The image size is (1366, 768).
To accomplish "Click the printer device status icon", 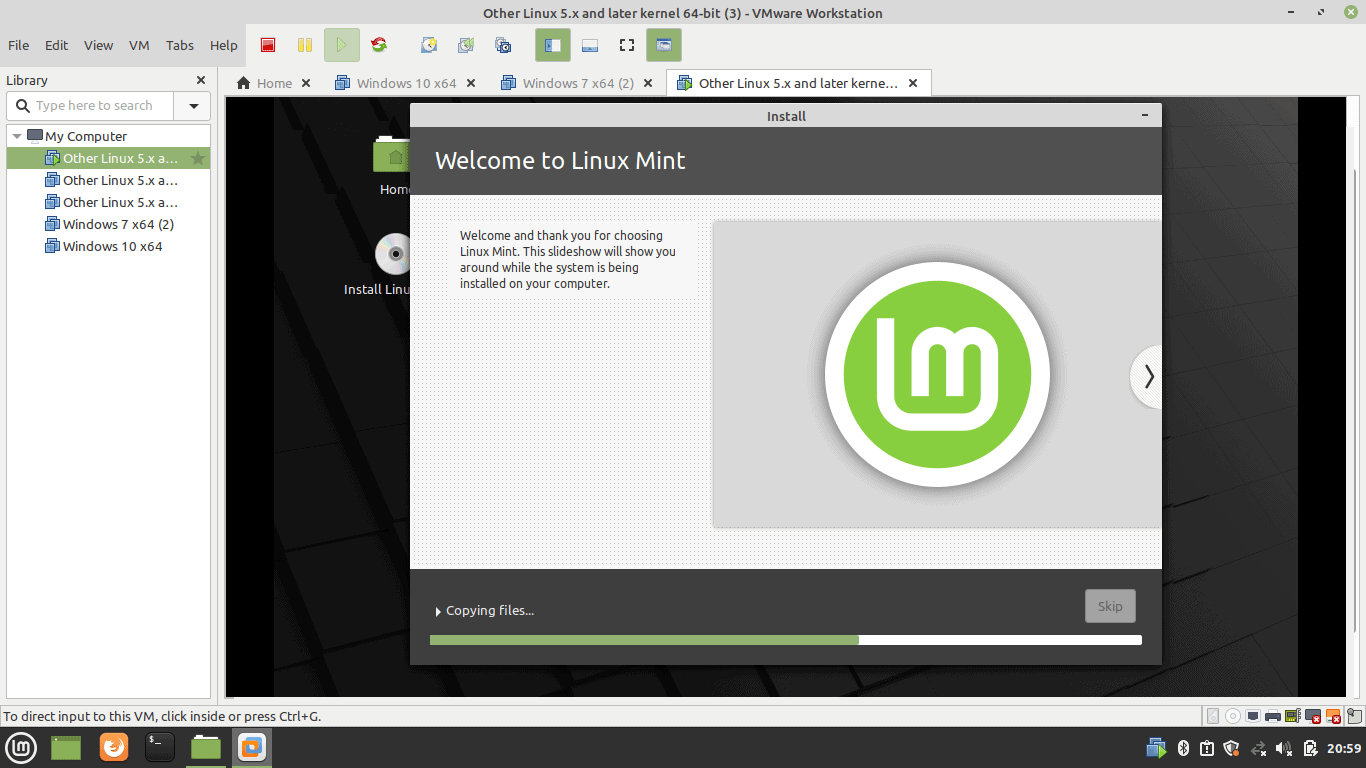I will click(1273, 716).
